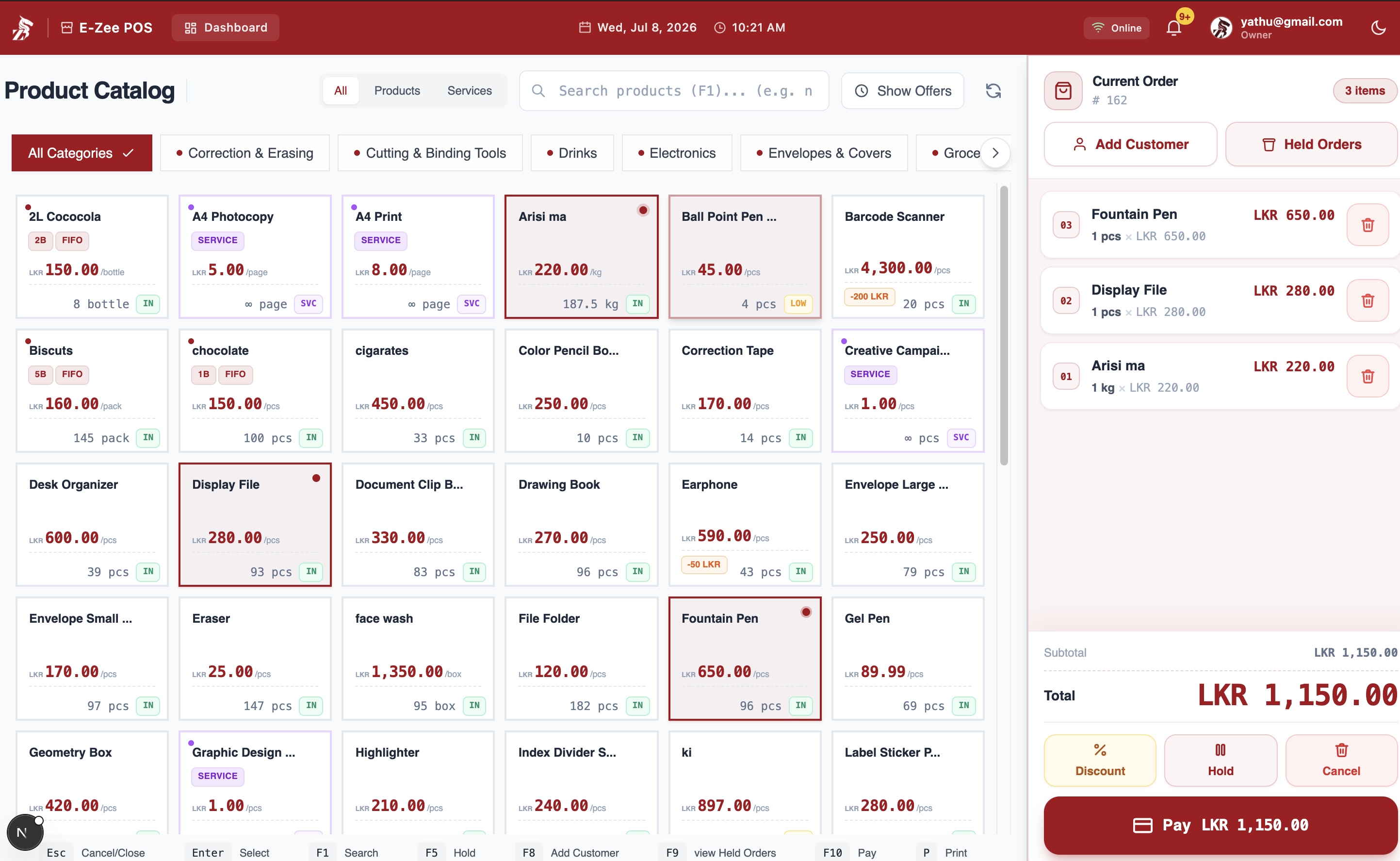Select All Categories filter
Viewport: 1400px width, 861px height.
pos(81,152)
